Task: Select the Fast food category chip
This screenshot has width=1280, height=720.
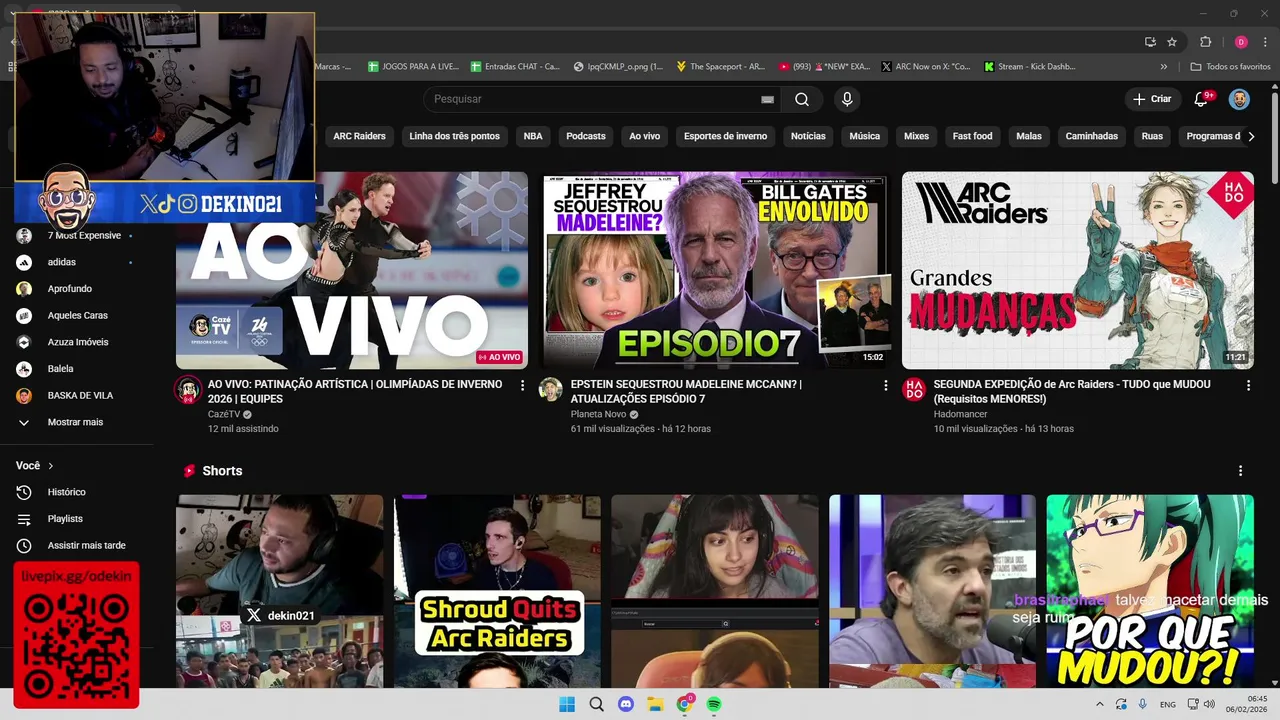Action: [972, 136]
